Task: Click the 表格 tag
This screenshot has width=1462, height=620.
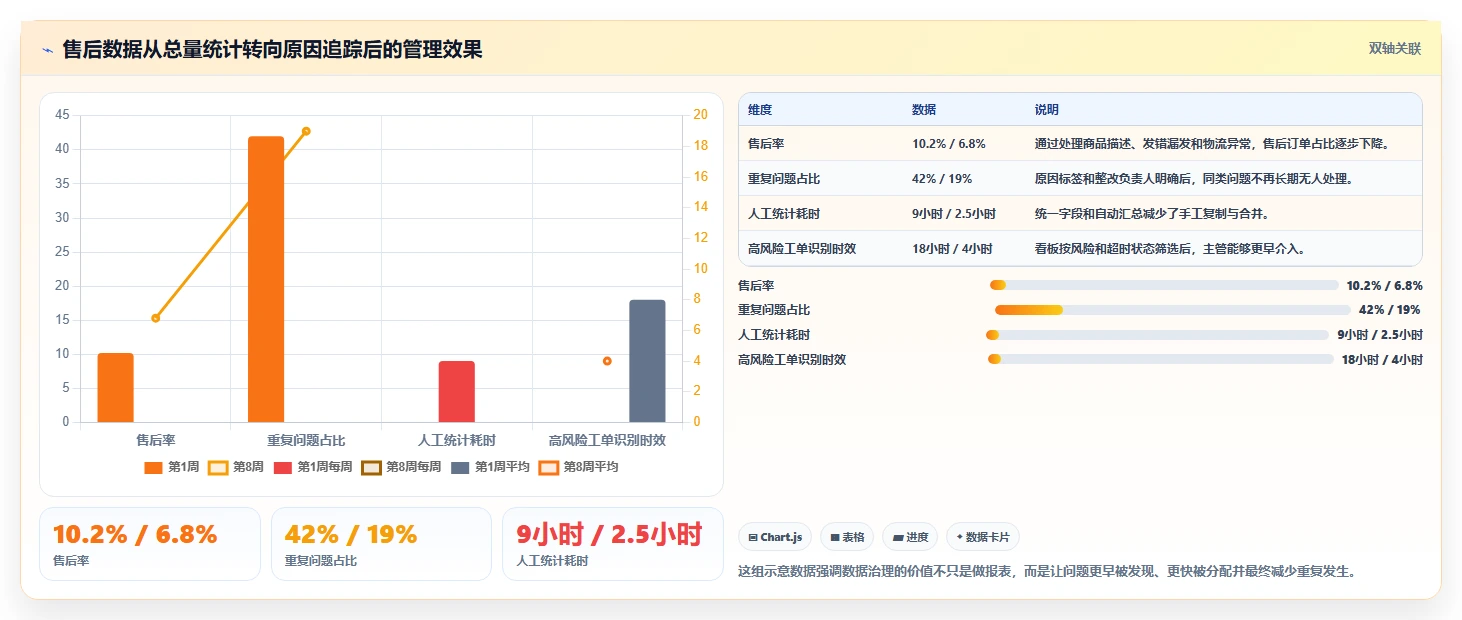Action: pos(846,537)
